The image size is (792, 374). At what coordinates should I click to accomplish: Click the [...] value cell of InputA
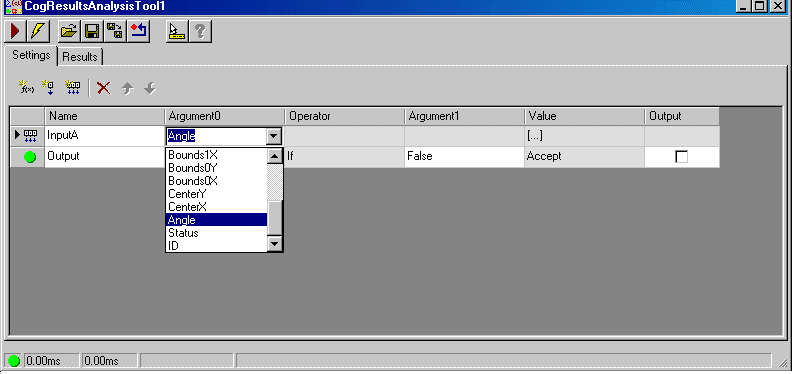(584, 136)
